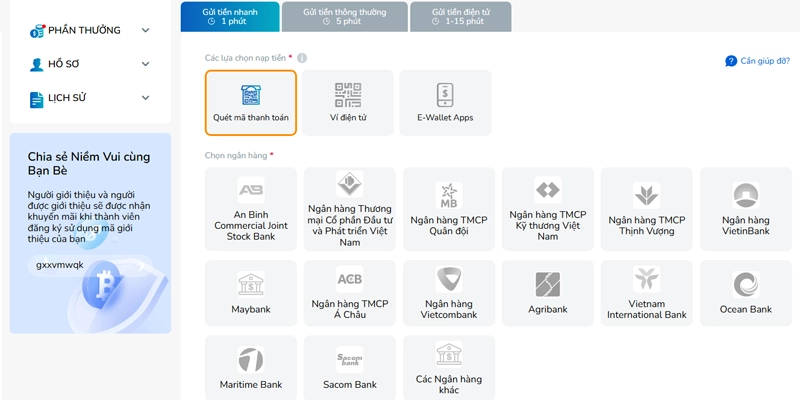Click the QR shop icon in Quét mã thanh toán
Viewport: 800px width, 400px height.
[x=251, y=95]
